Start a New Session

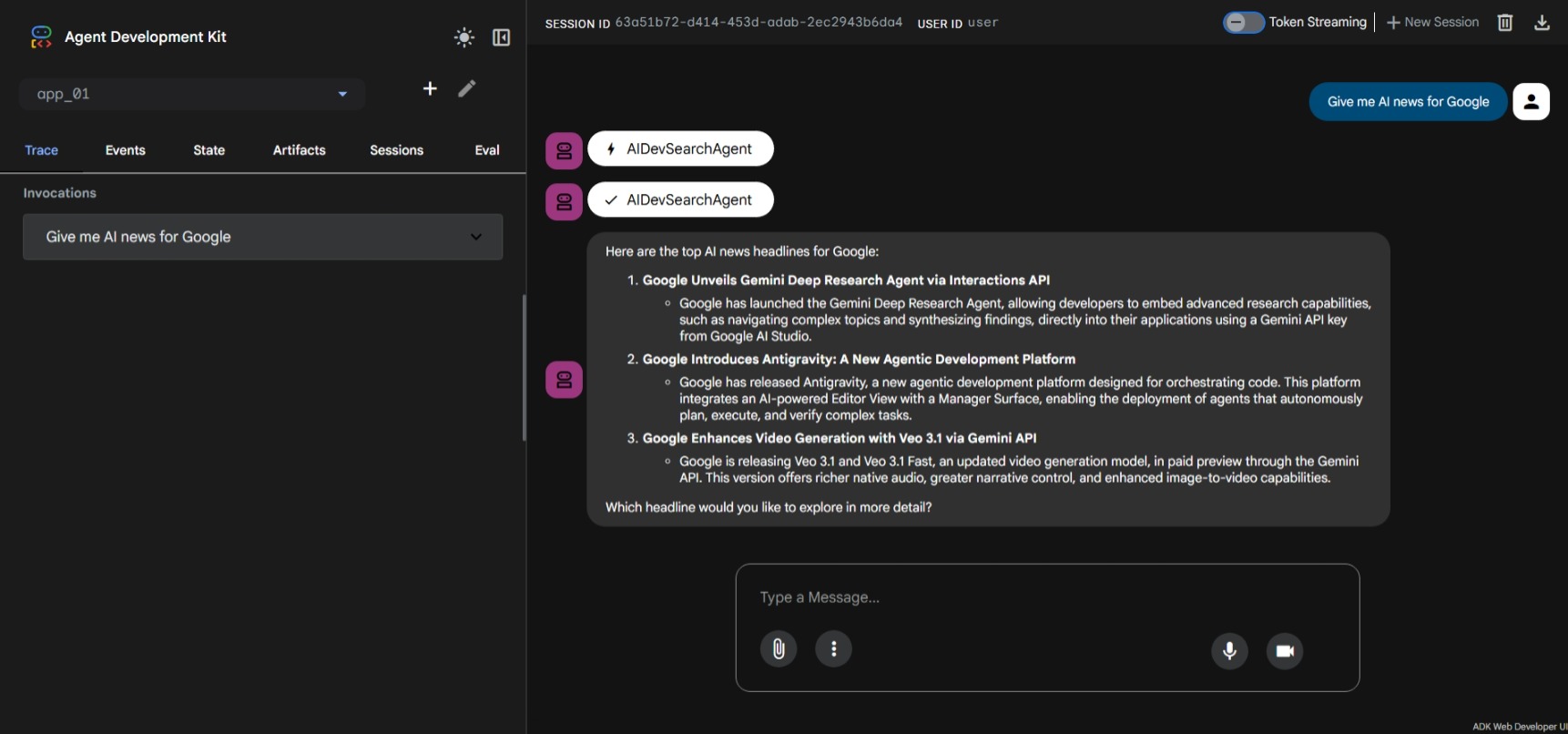click(1432, 23)
